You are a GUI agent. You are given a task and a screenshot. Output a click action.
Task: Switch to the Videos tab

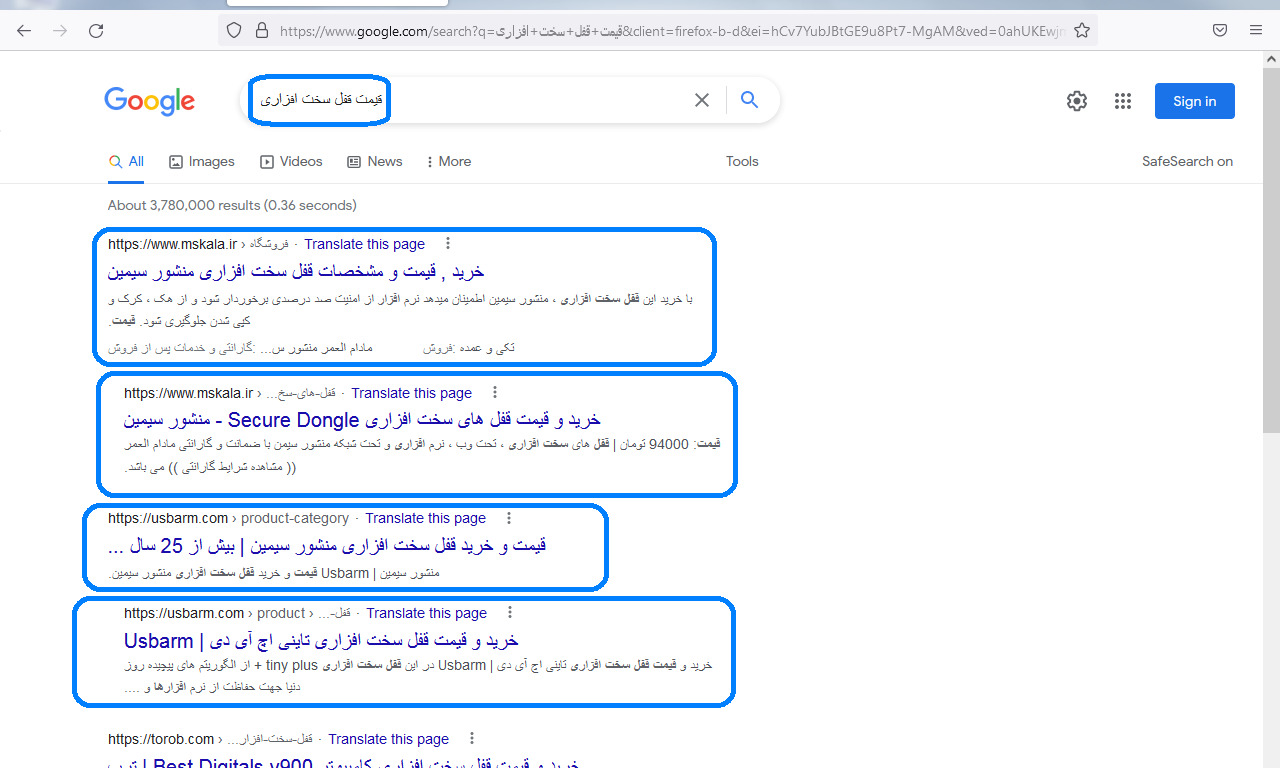point(291,161)
